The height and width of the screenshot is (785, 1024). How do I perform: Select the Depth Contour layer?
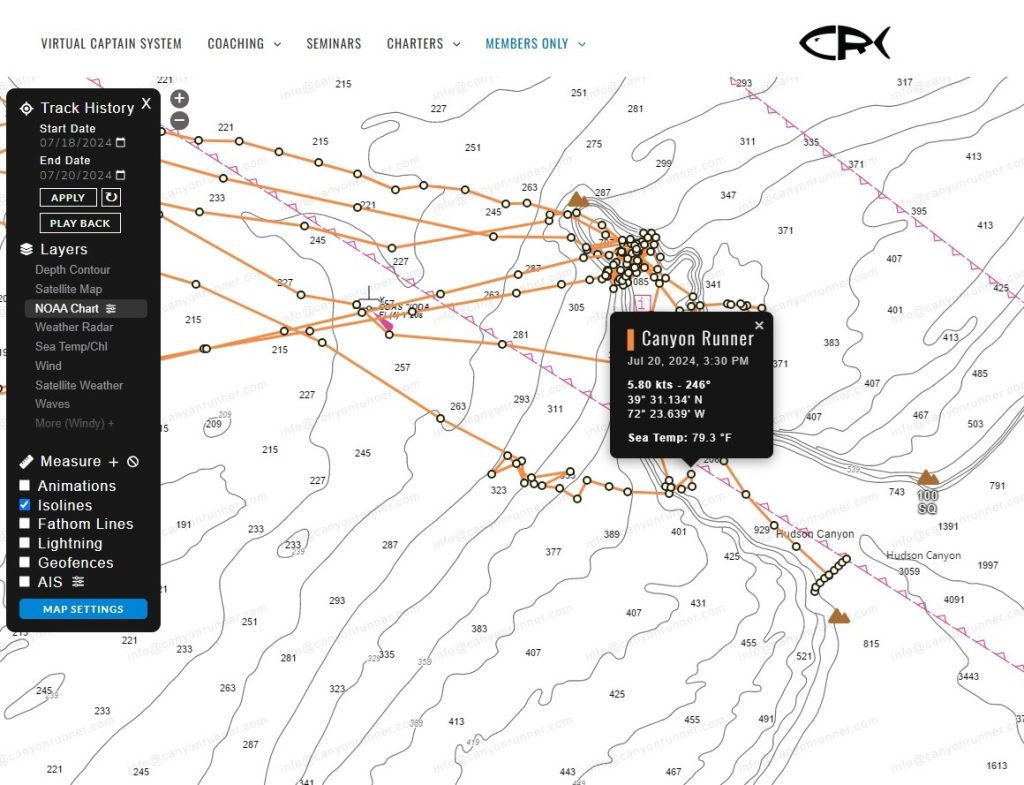72,270
